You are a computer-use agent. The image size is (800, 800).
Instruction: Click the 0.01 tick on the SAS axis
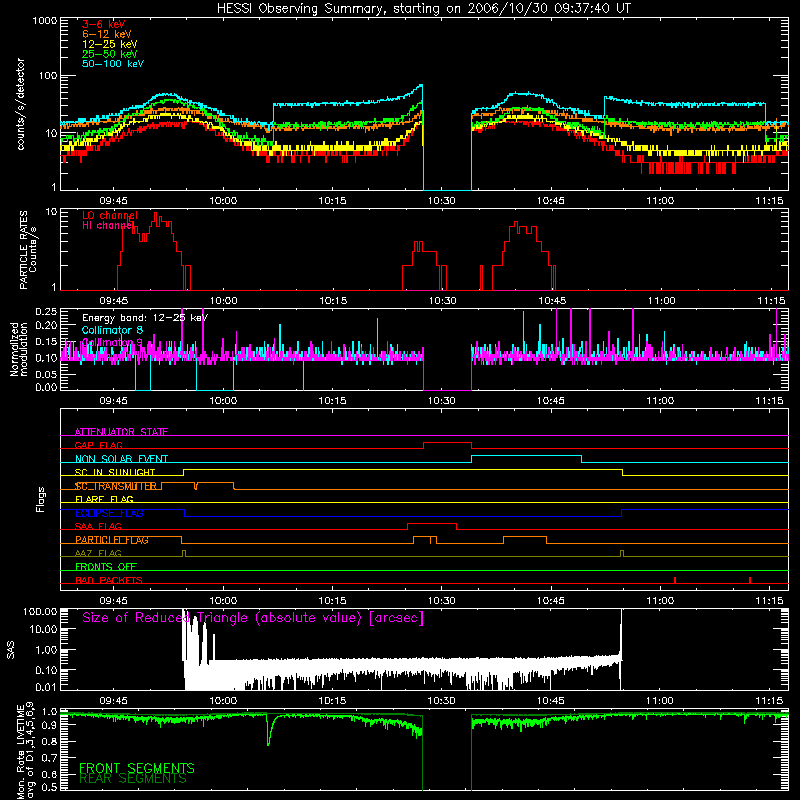pos(46,687)
